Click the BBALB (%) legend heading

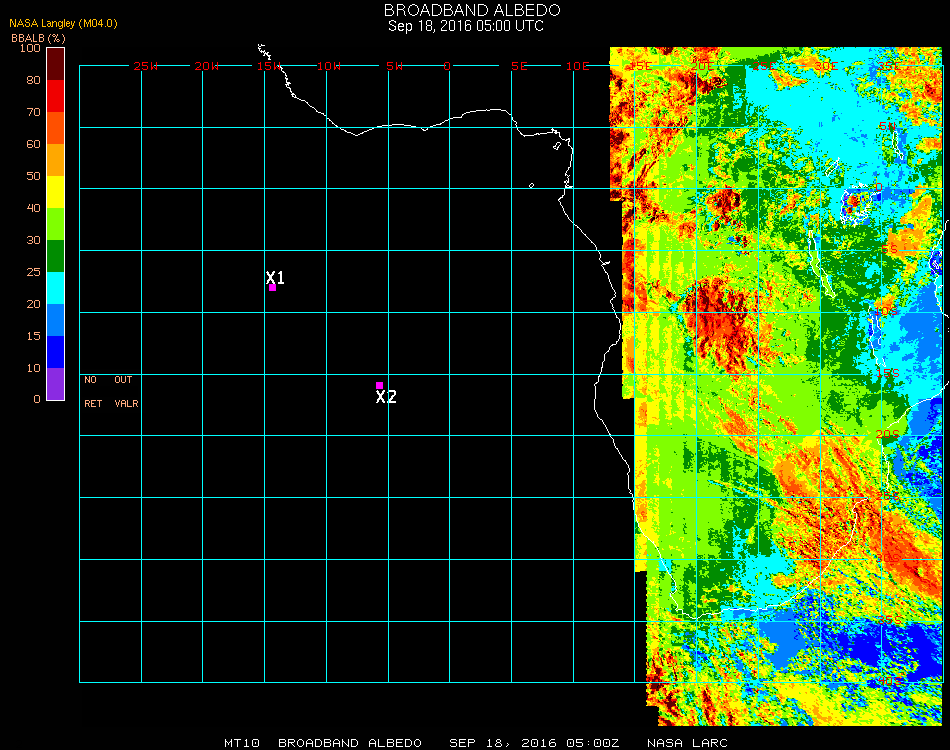(x=38, y=38)
